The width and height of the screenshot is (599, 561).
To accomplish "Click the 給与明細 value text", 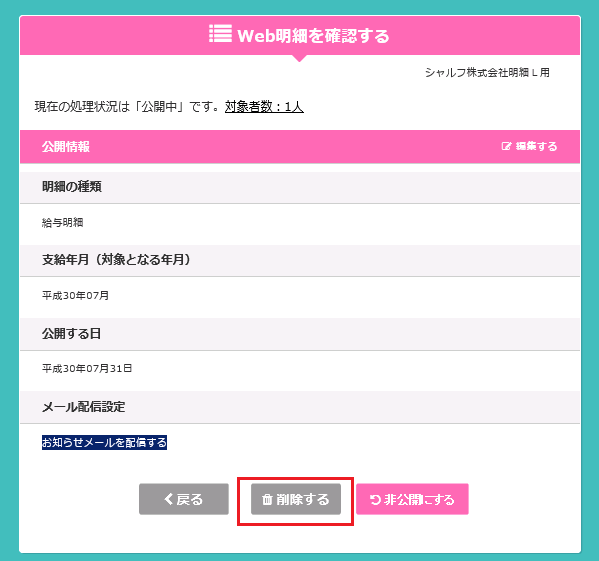I will tap(63, 223).
